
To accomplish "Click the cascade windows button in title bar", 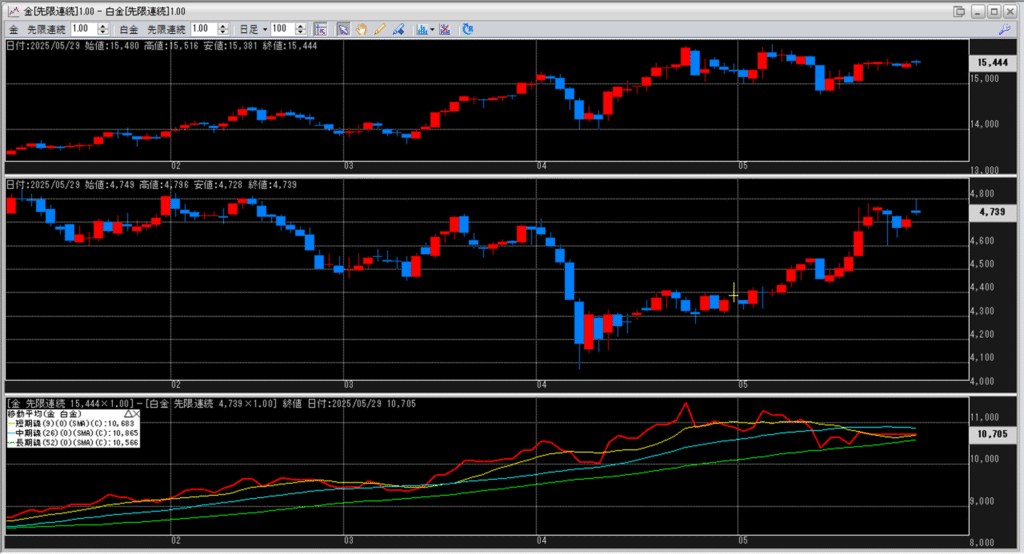I will pos(959,11).
